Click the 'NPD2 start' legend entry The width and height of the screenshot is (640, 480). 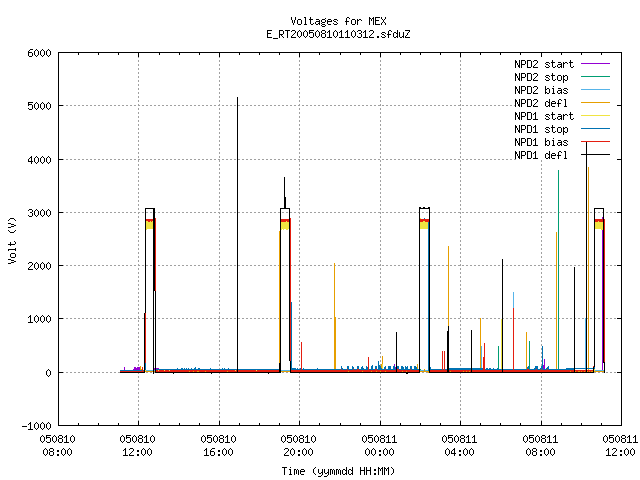pos(544,64)
